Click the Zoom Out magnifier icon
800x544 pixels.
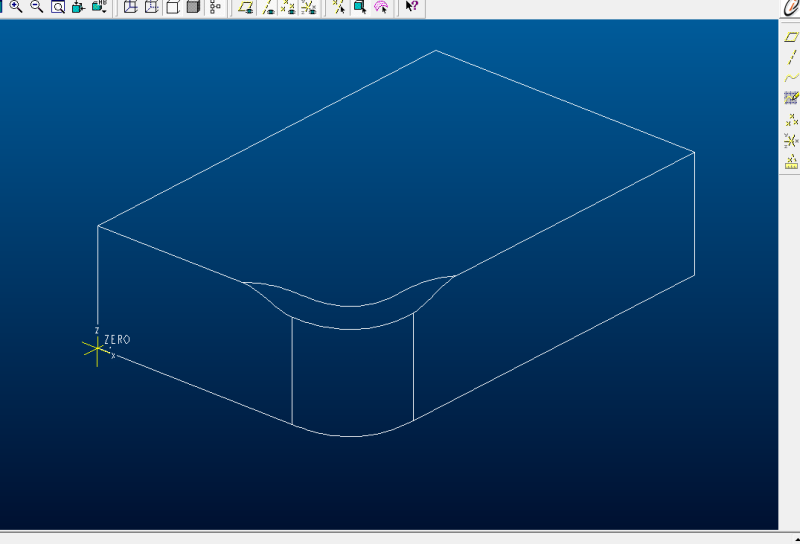(x=36, y=7)
